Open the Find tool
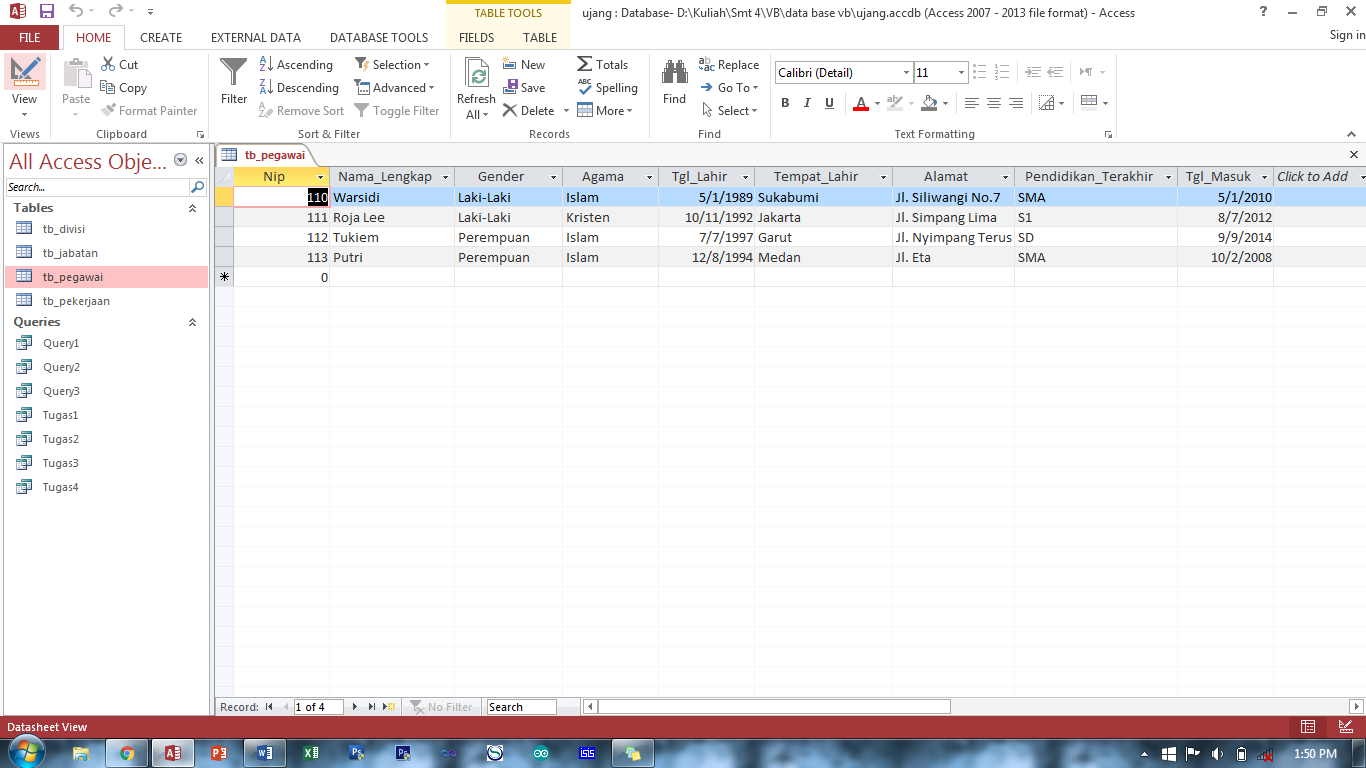 coord(675,82)
